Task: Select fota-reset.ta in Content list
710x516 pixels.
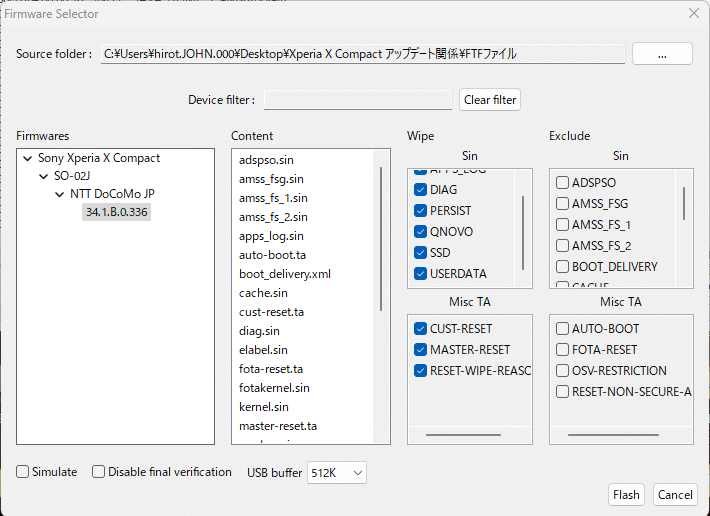Action: (271, 369)
